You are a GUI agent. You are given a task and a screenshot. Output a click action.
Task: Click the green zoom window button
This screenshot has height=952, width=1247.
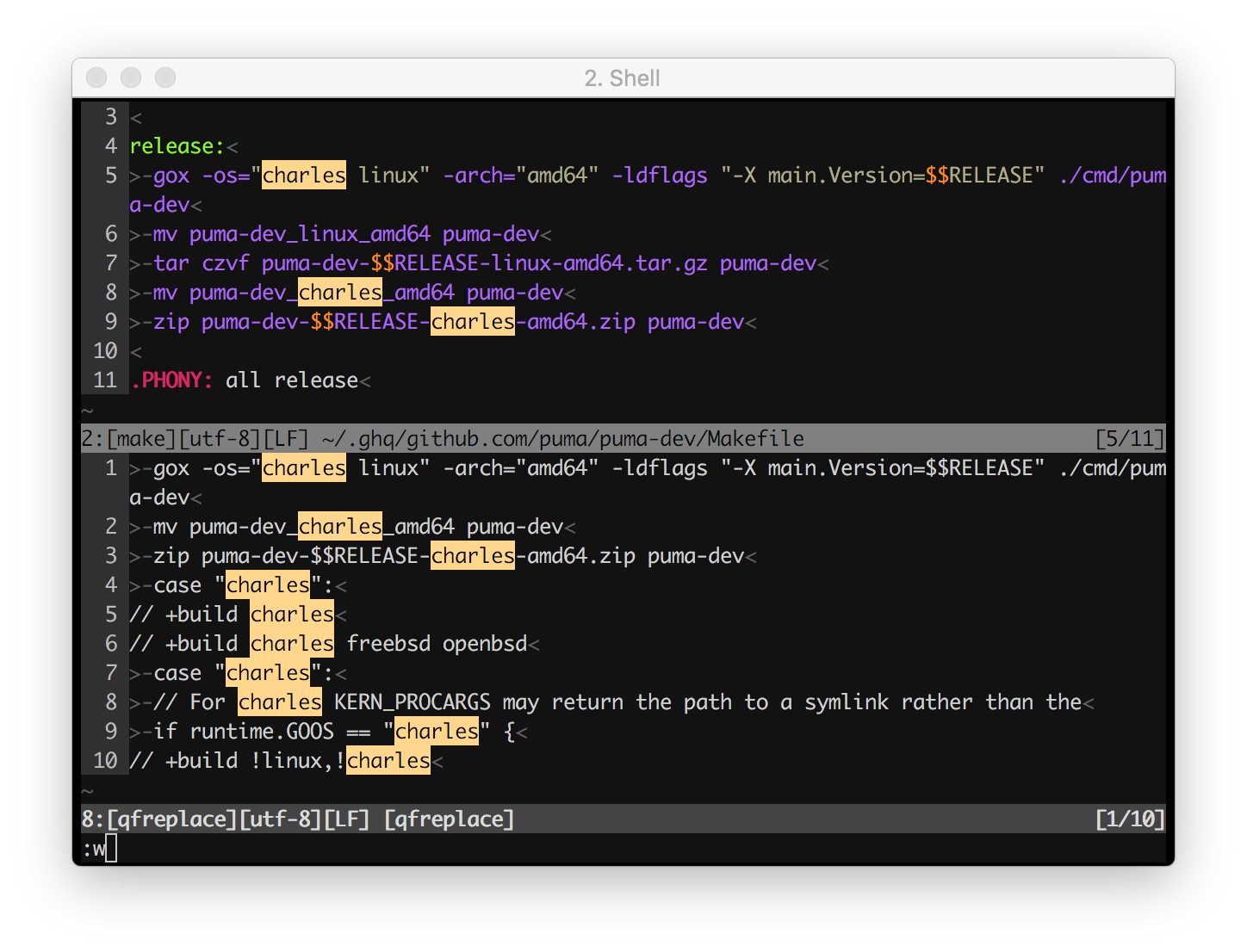point(165,77)
